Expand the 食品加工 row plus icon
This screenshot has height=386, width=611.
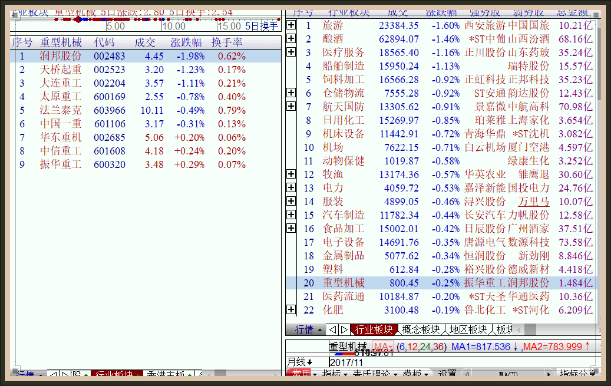pyautogui.click(x=291, y=228)
